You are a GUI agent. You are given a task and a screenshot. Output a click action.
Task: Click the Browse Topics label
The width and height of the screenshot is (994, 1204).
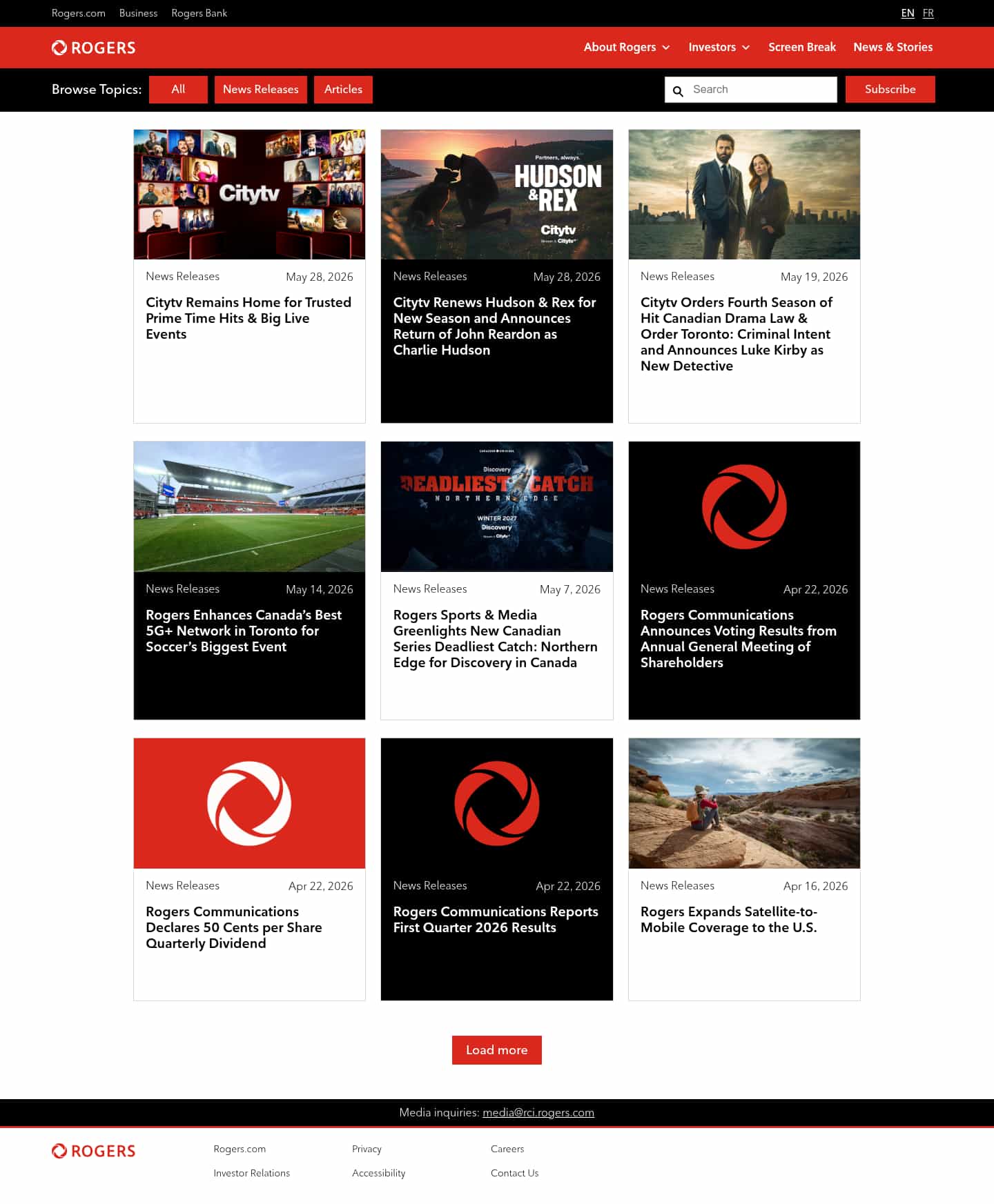click(x=97, y=90)
